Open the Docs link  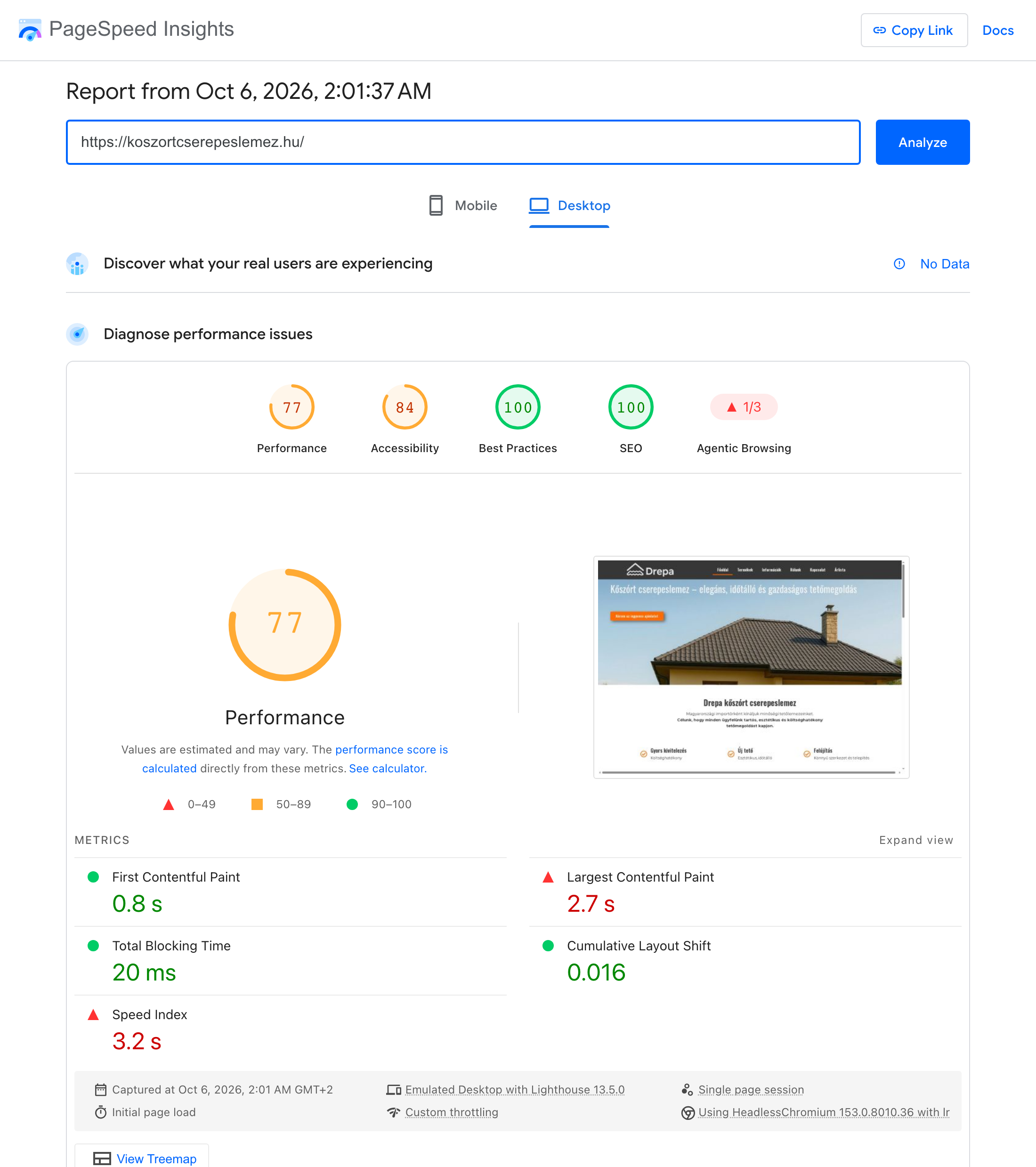point(998,30)
